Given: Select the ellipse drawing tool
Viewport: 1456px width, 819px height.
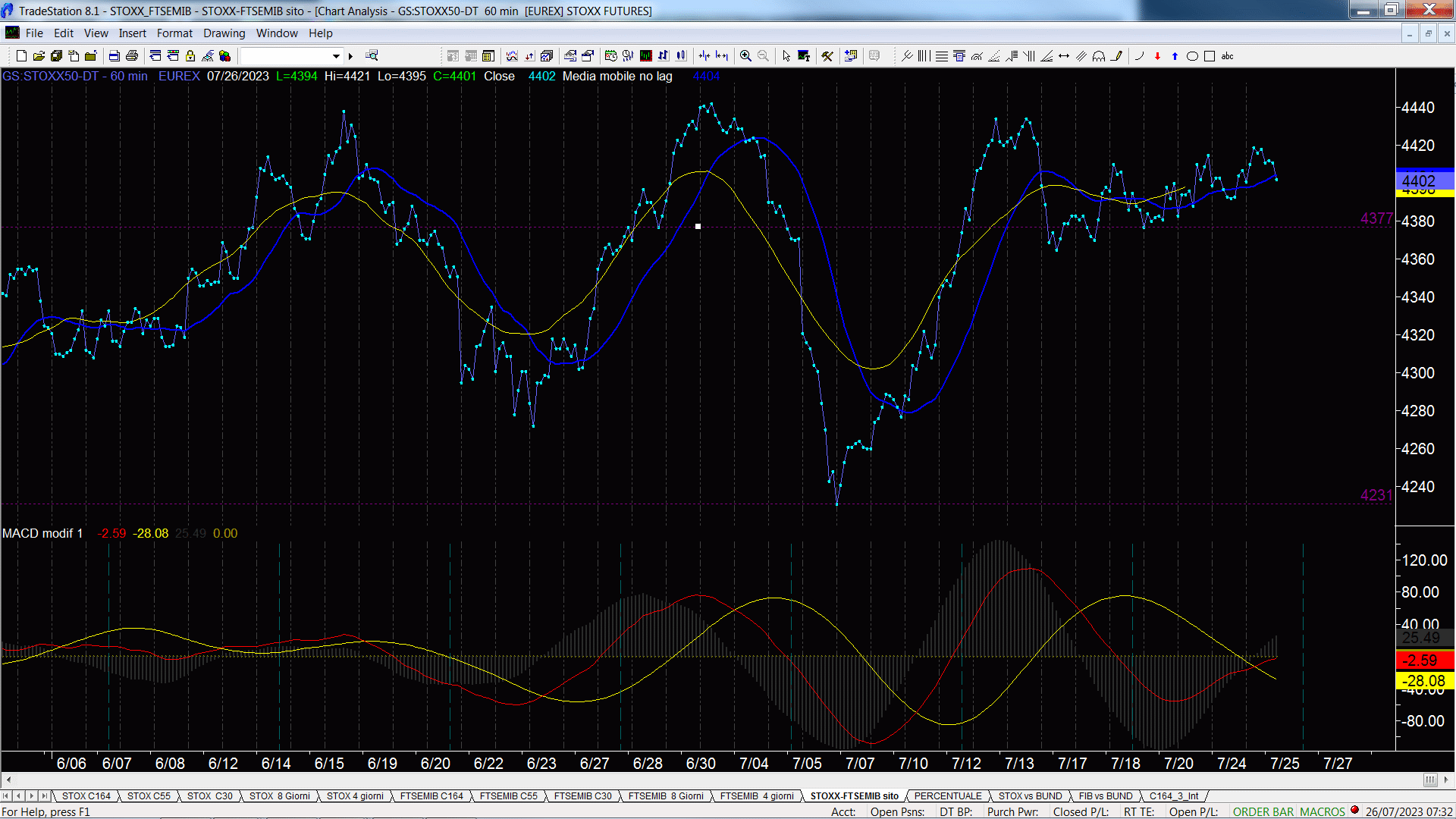Looking at the screenshot, I should [1192, 56].
